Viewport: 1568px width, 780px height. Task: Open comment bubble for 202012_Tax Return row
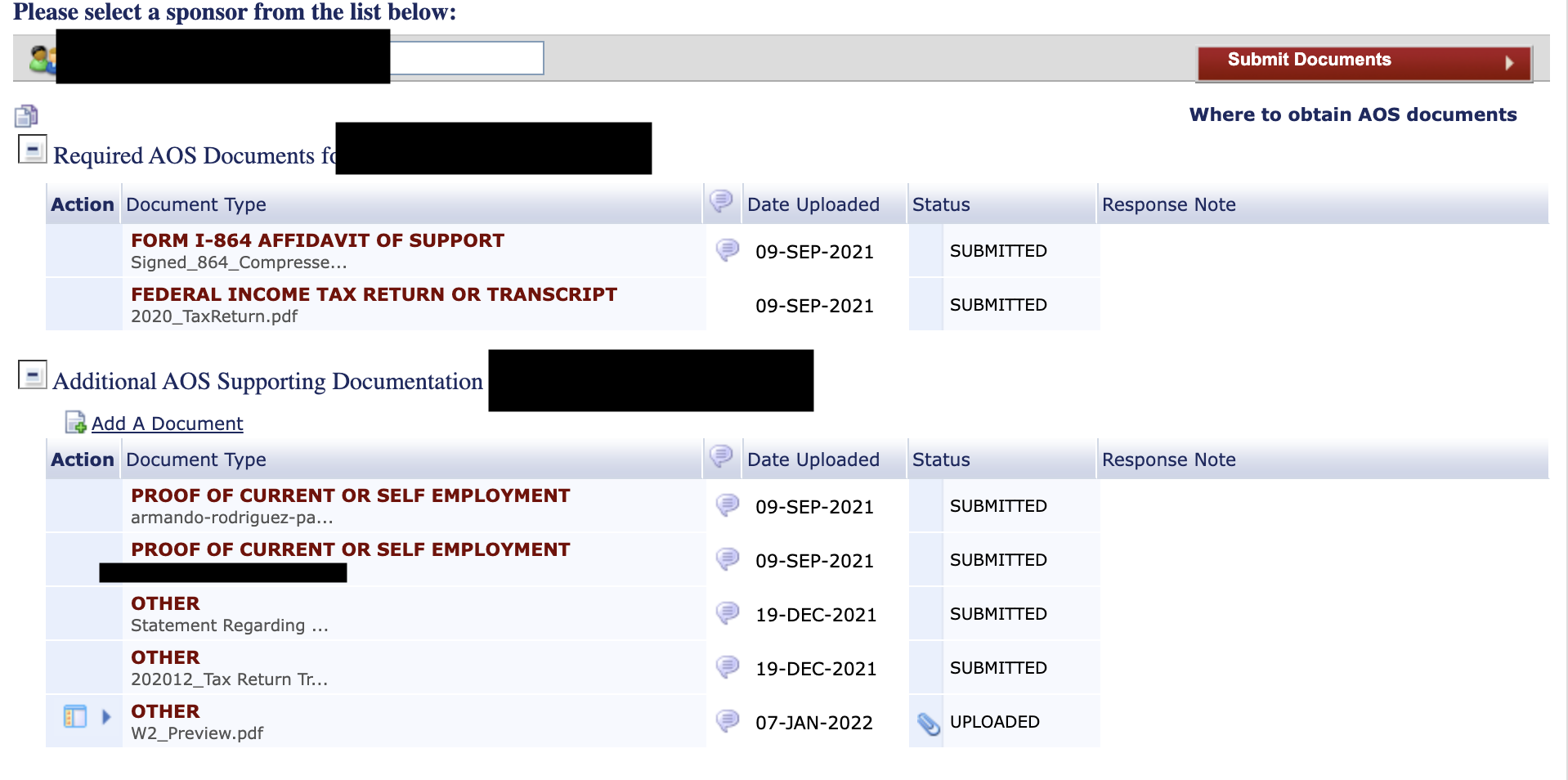[727, 666]
